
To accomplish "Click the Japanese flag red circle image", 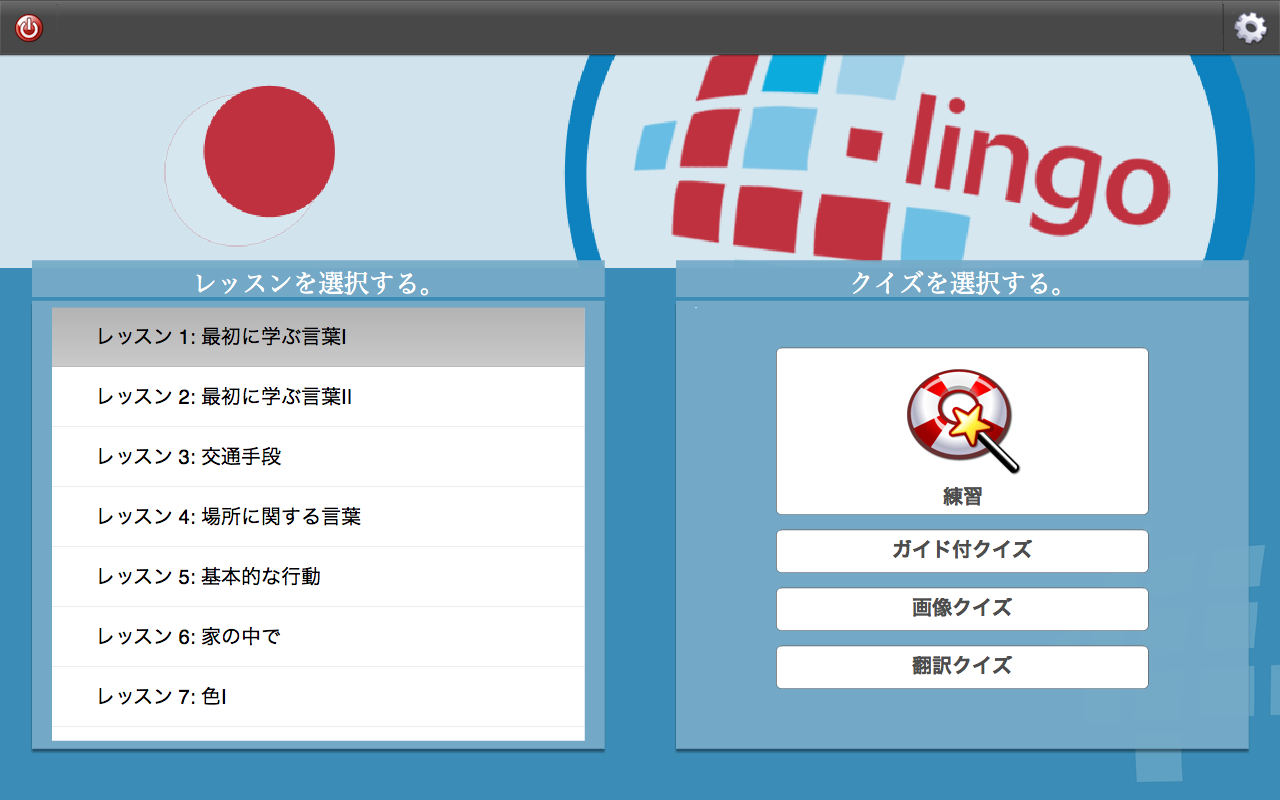I will click(x=269, y=152).
